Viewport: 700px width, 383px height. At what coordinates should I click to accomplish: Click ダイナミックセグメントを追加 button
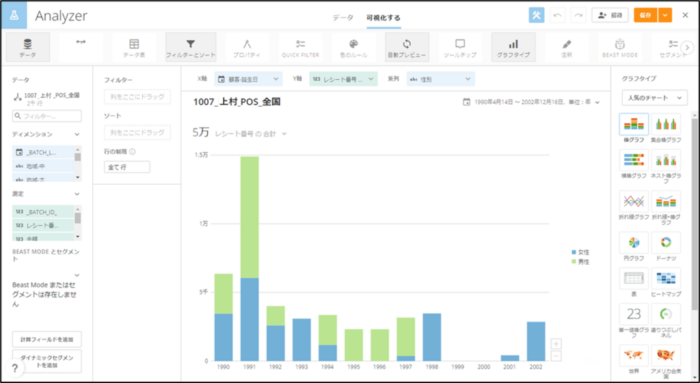(x=47, y=361)
